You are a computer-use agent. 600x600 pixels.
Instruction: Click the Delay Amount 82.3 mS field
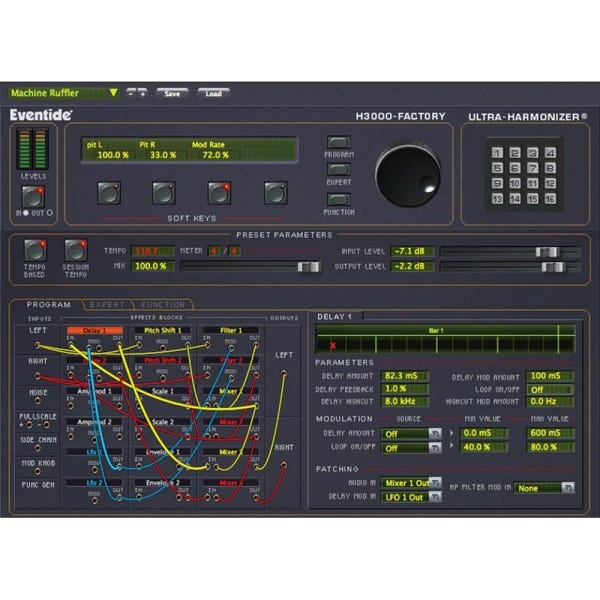tap(405, 376)
